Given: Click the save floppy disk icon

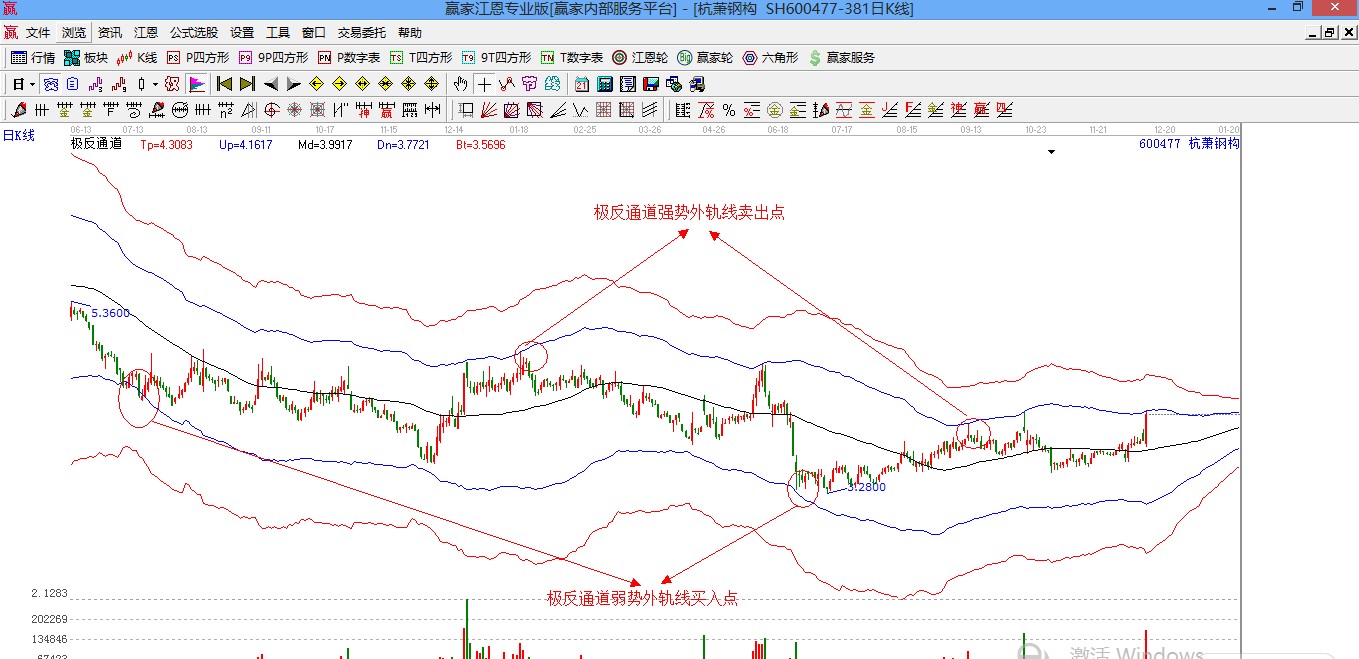Looking at the screenshot, I should coord(651,84).
